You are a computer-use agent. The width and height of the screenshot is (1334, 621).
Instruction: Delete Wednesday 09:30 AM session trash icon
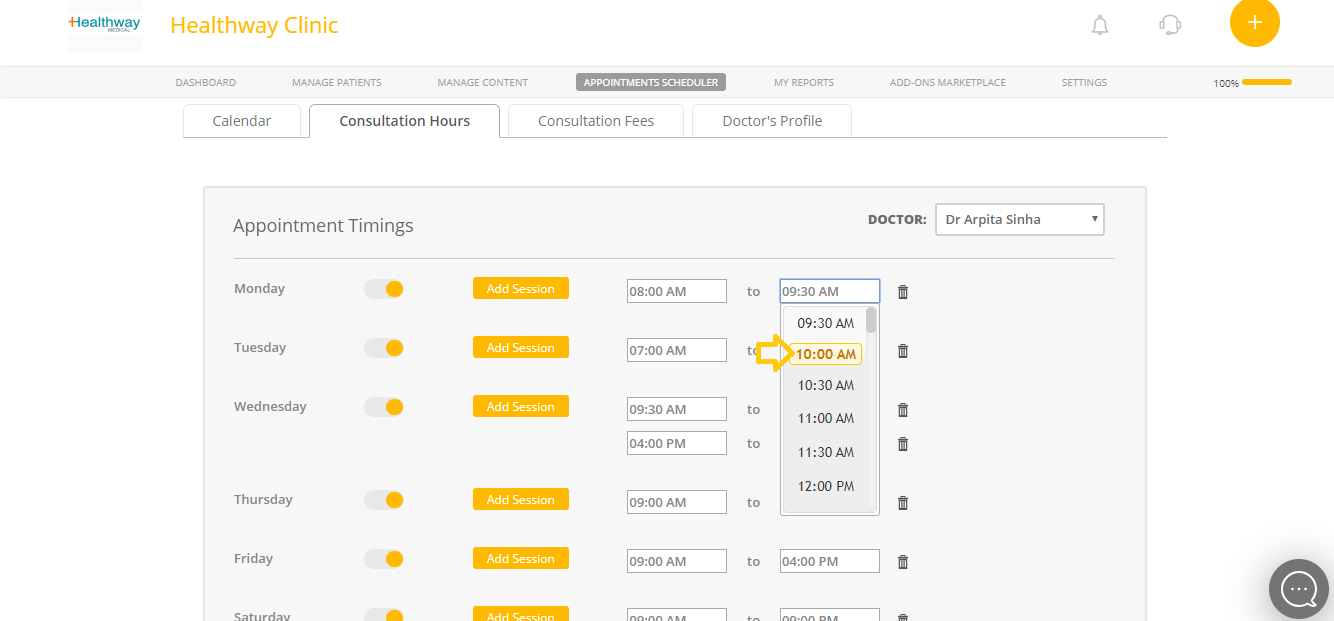click(x=903, y=410)
